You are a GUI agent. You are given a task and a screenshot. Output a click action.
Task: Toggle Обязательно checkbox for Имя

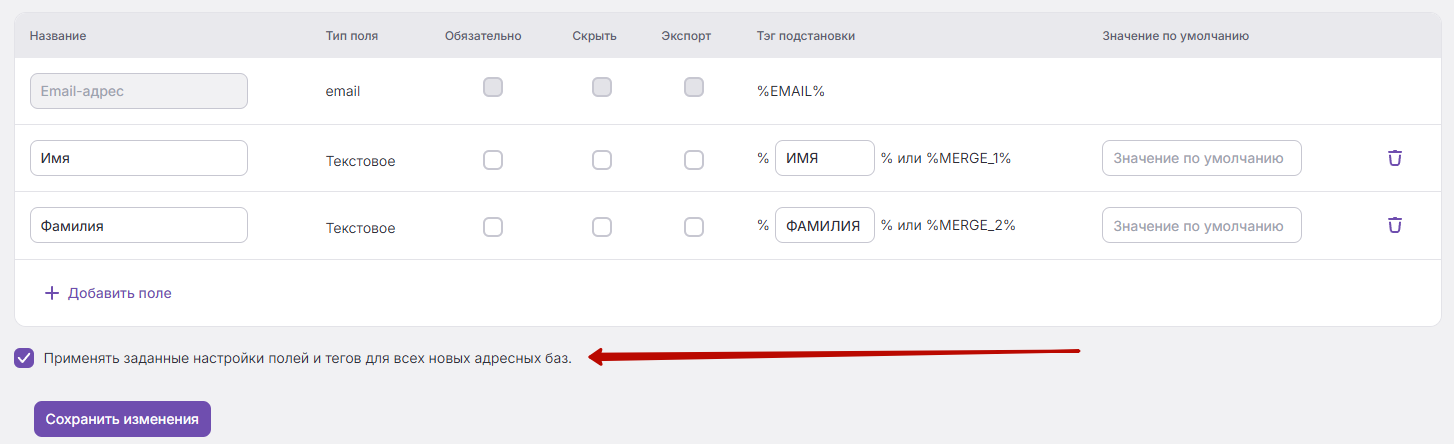coord(493,160)
